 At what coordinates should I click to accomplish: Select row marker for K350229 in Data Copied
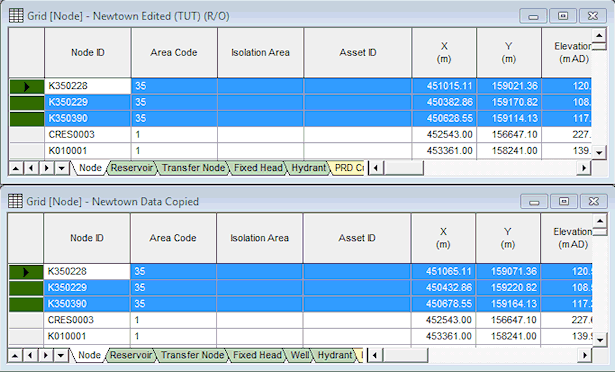(x=26, y=288)
